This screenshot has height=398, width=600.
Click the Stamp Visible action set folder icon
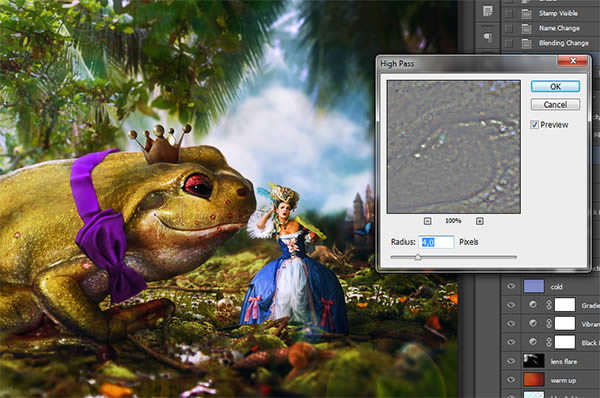tap(527, 14)
